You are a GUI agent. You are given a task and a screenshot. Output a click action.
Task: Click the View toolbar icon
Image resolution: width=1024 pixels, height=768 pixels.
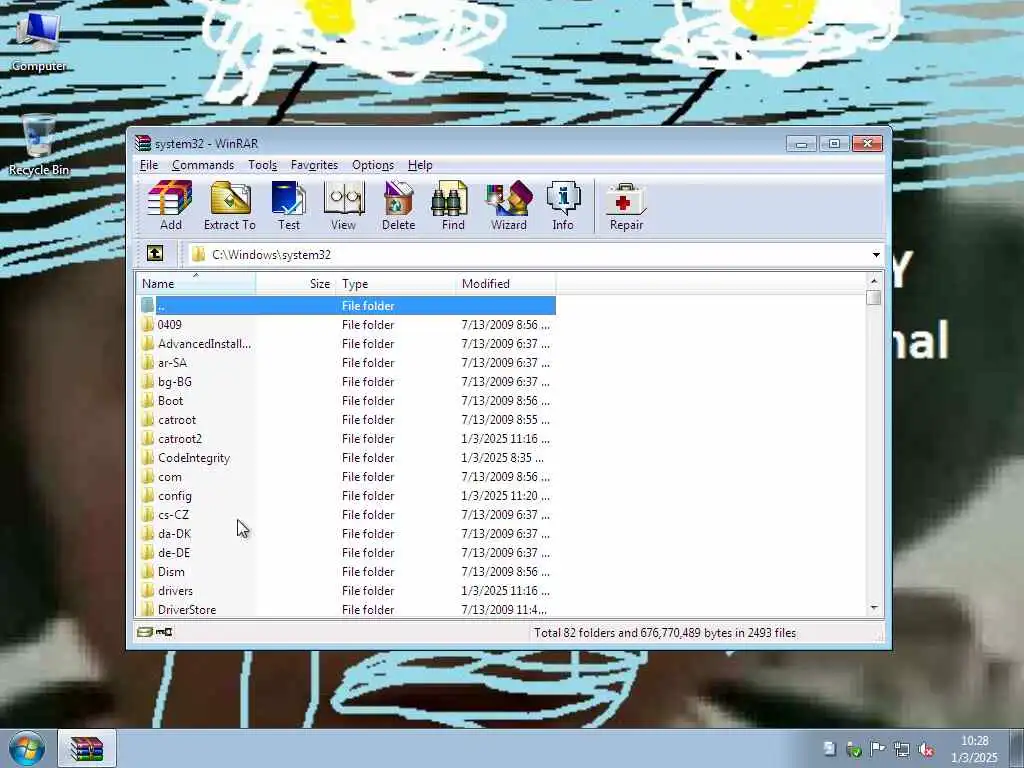click(344, 206)
